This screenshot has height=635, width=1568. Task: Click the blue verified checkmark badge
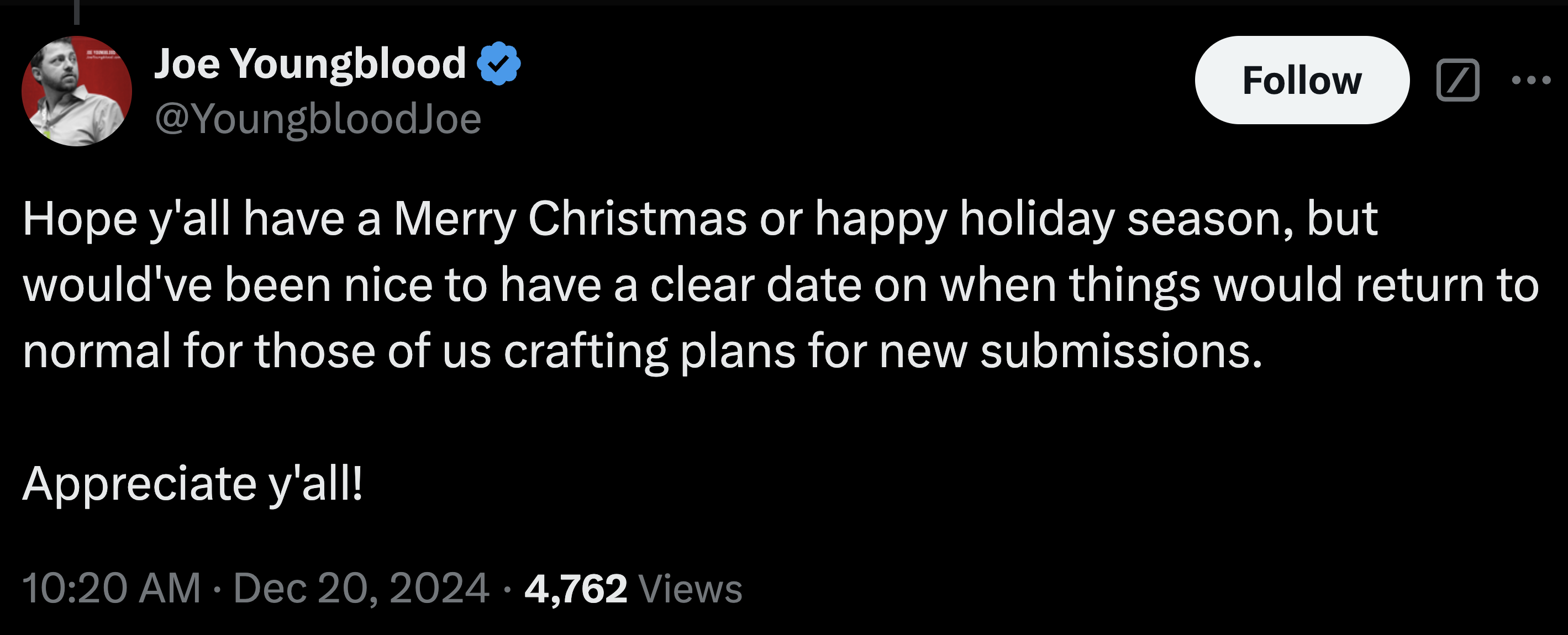498,64
